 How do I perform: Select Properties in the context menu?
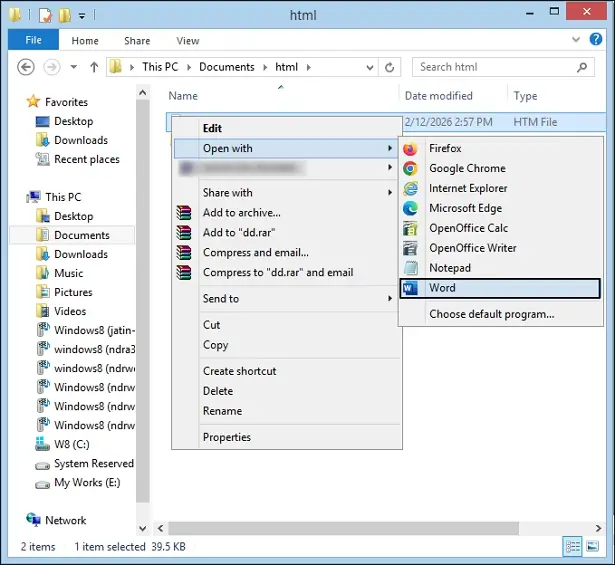pyautogui.click(x=227, y=437)
